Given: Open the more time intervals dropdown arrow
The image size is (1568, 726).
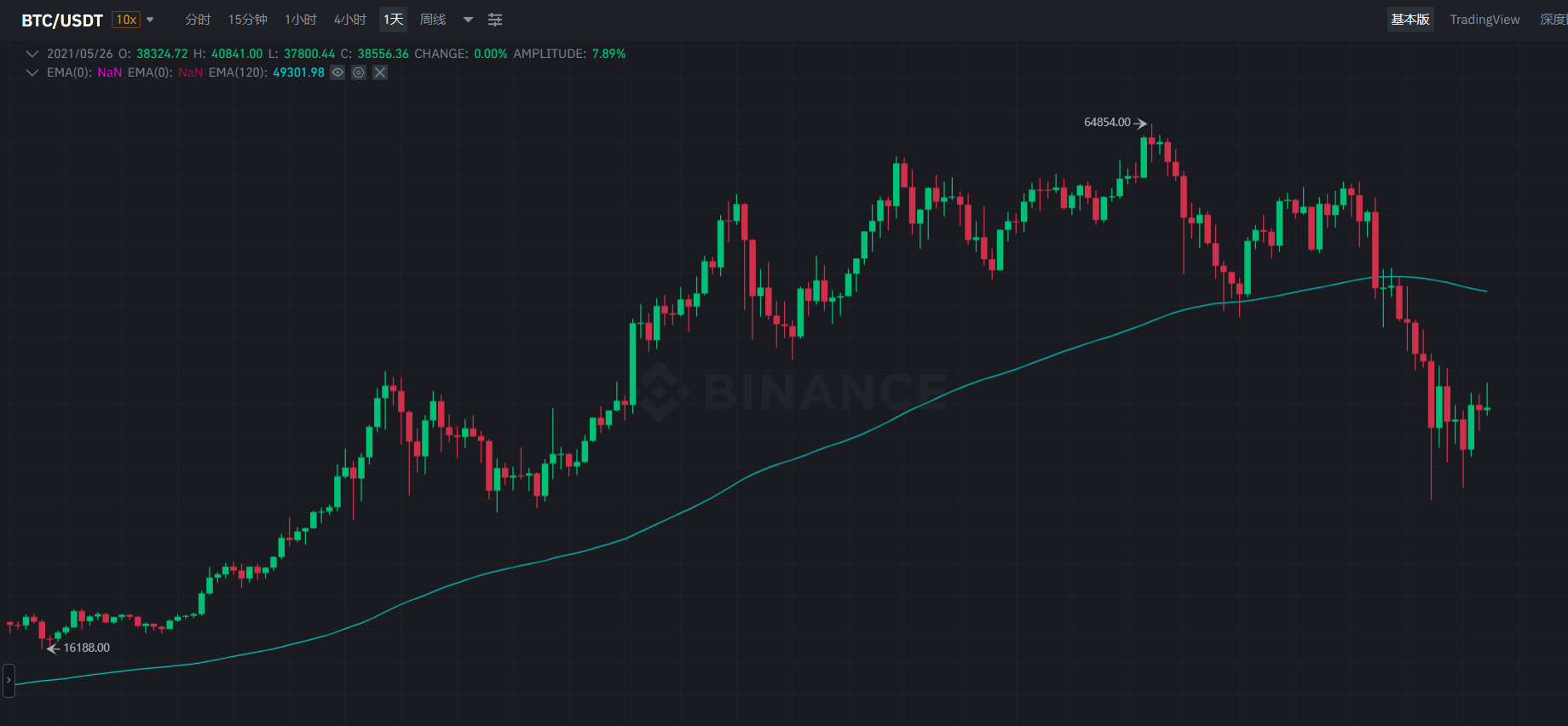Looking at the screenshot, I should (x=468, y=20).
